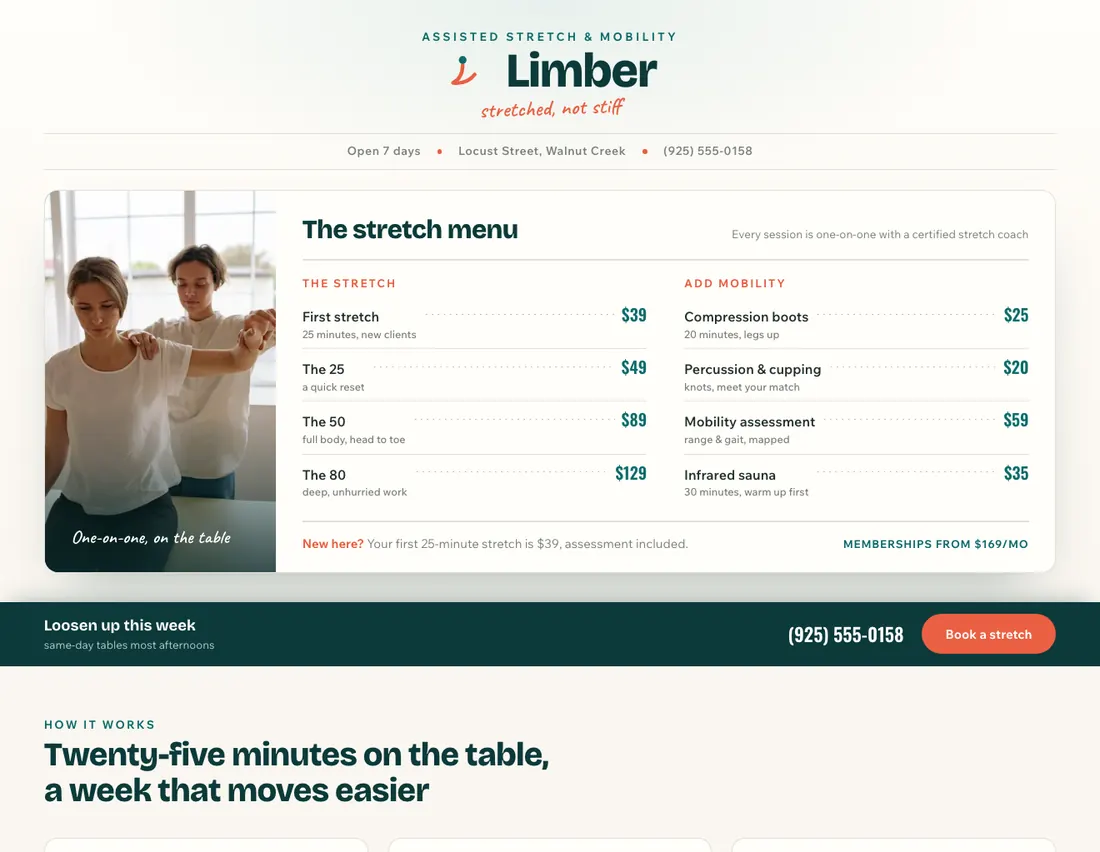Image resolution: width=1100 pixels, height=852 pixels.
Task: Click the $89 price
Action: (633, 420)
